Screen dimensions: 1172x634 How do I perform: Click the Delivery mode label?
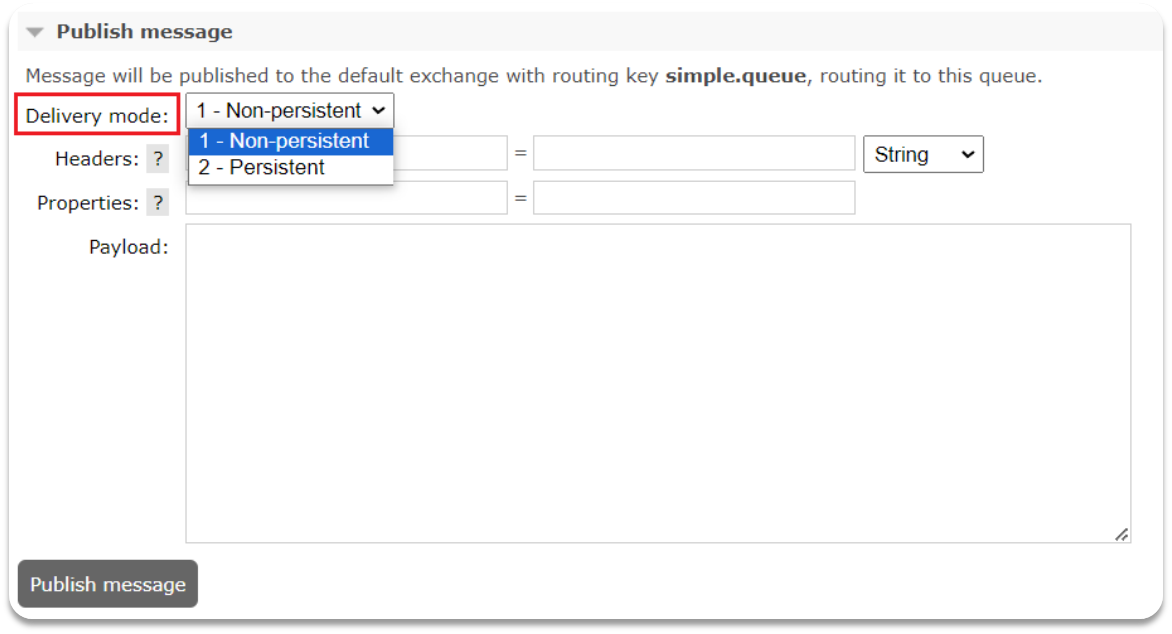97,116
